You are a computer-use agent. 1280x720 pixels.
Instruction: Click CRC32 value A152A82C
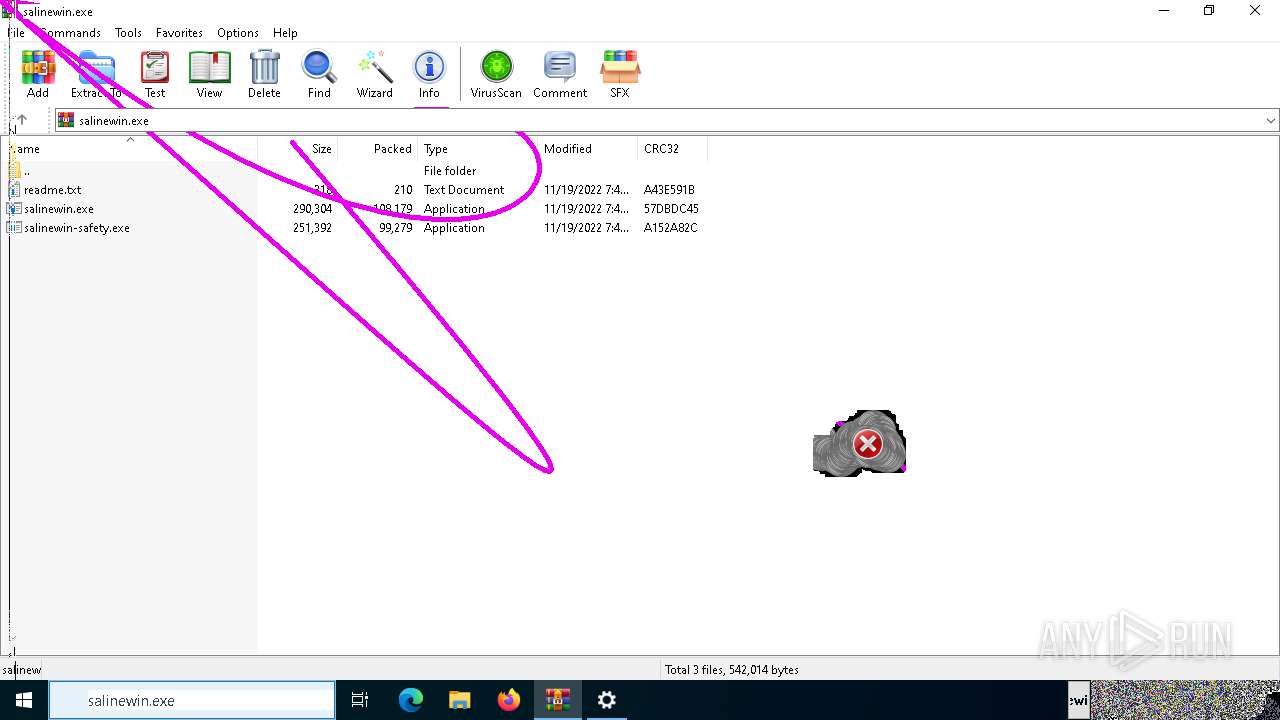671,228
